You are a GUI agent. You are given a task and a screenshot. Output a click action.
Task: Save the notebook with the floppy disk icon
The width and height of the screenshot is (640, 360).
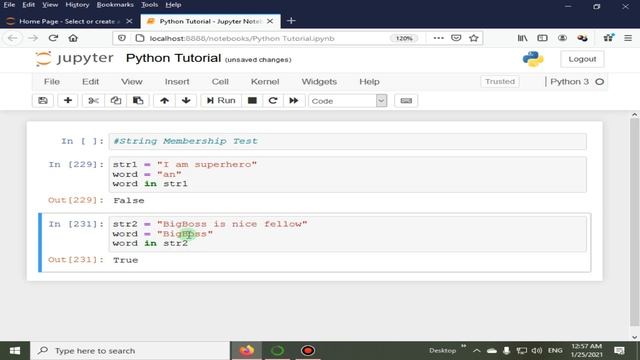point(43,100)
